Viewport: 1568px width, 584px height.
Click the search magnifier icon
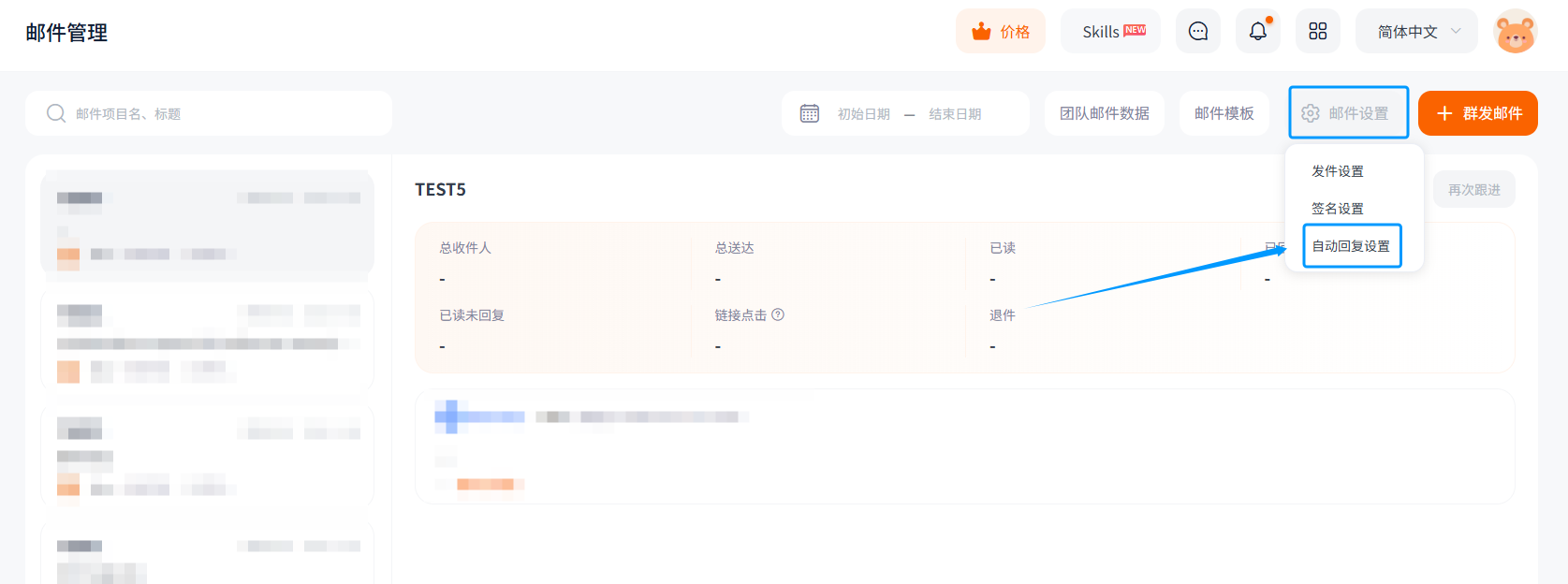[56, 113]
